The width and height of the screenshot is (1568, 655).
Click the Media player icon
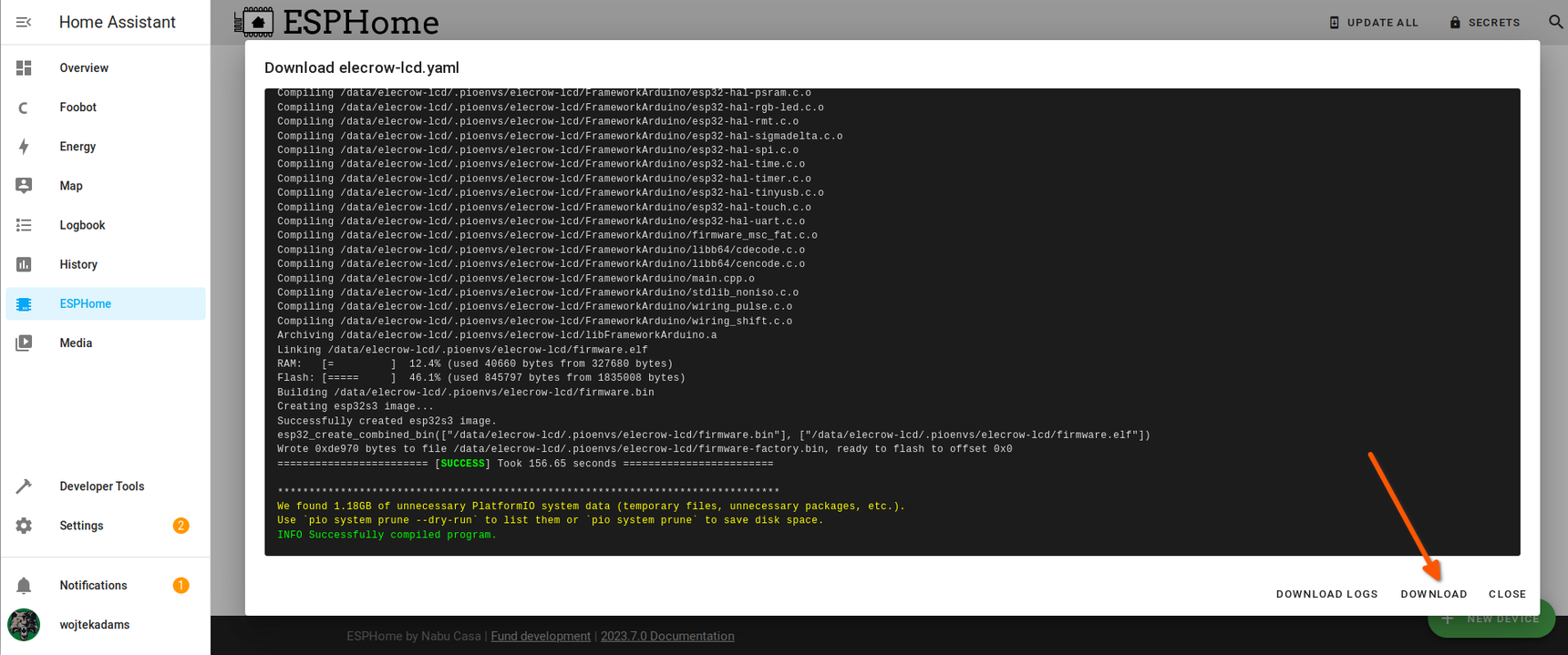tap(24, 343)
